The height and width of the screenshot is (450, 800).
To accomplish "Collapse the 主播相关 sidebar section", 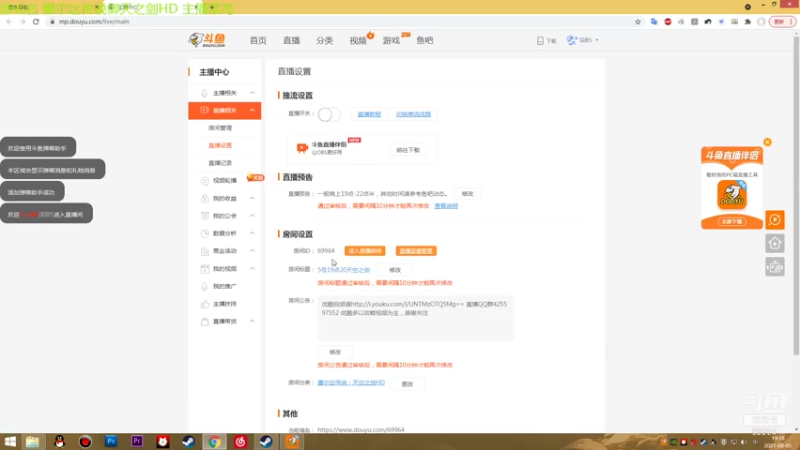I will pyautogui.click(x=252, y=93).
